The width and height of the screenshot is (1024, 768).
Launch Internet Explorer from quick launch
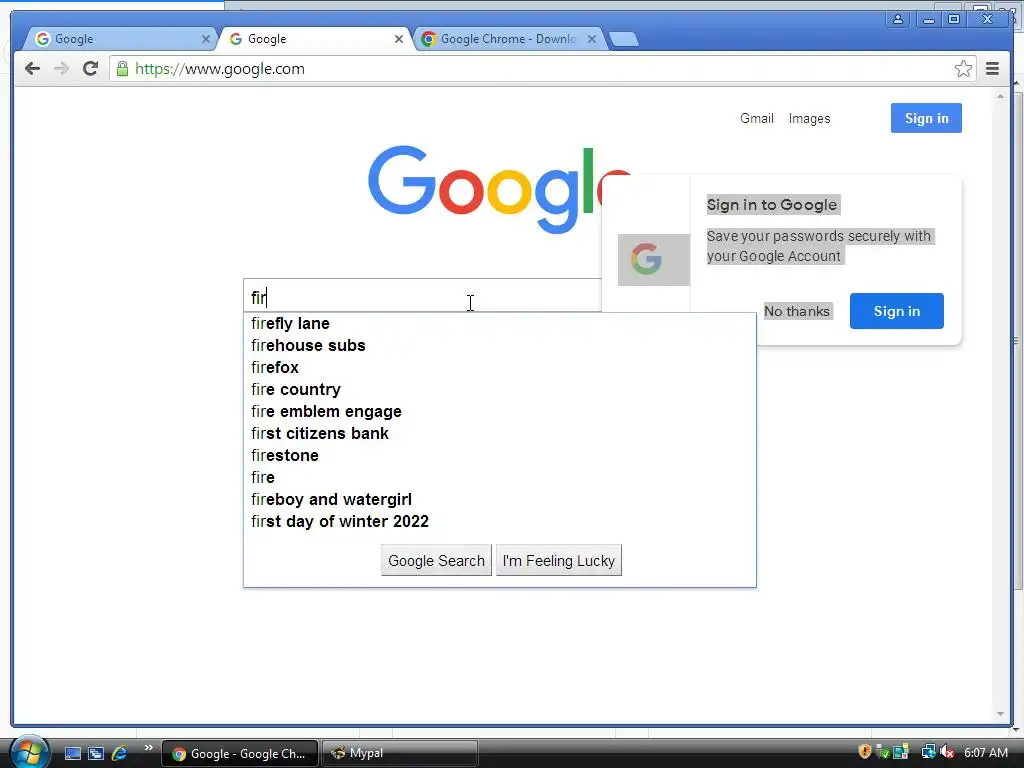[120, 753]
